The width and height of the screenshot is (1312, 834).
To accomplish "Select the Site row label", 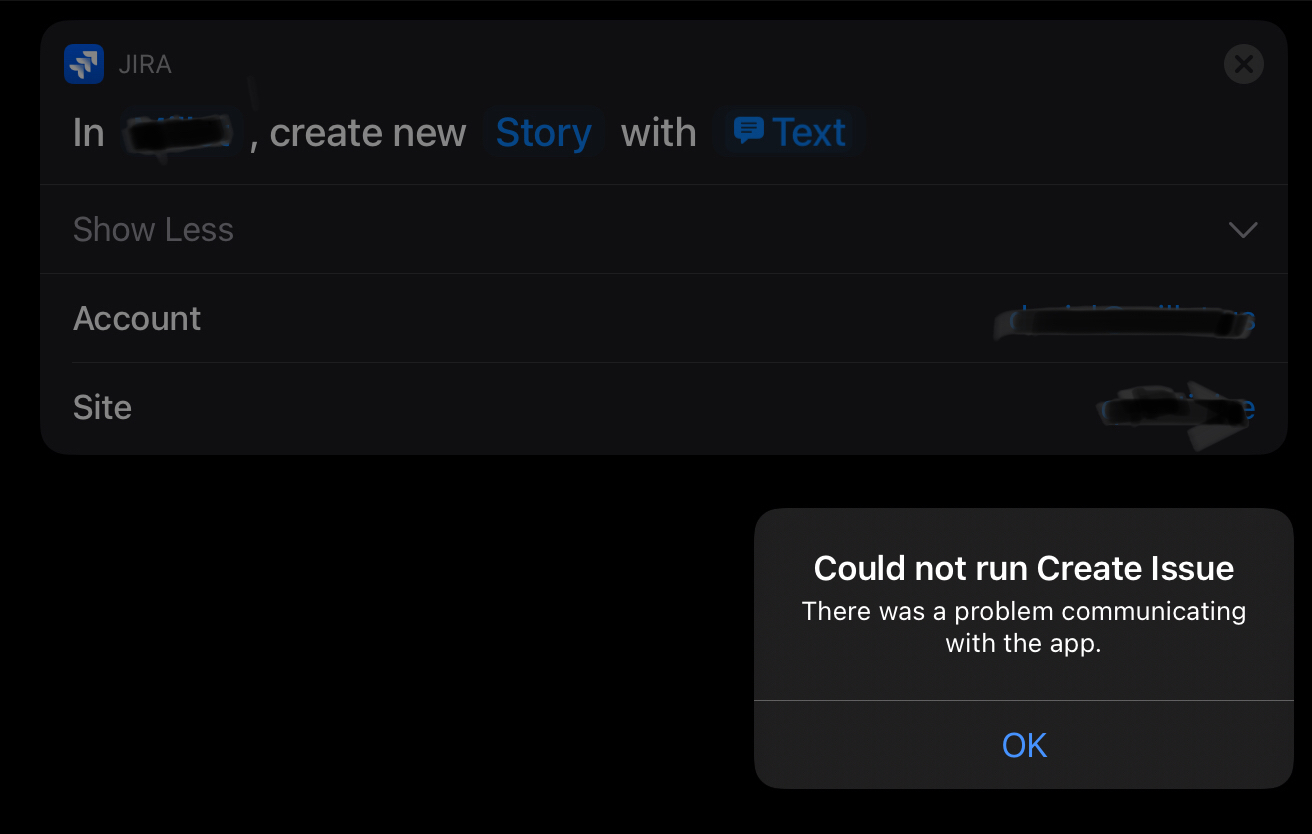I will coord(102,407).
